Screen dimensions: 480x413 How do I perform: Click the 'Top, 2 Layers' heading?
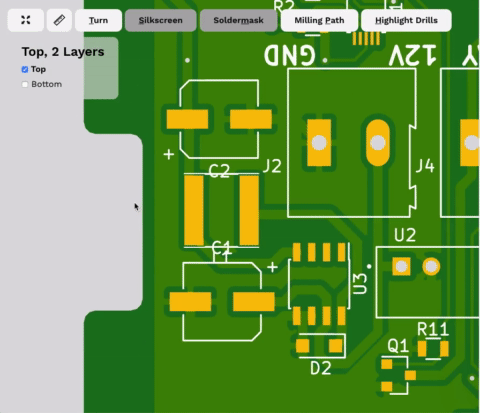point(63,52)
